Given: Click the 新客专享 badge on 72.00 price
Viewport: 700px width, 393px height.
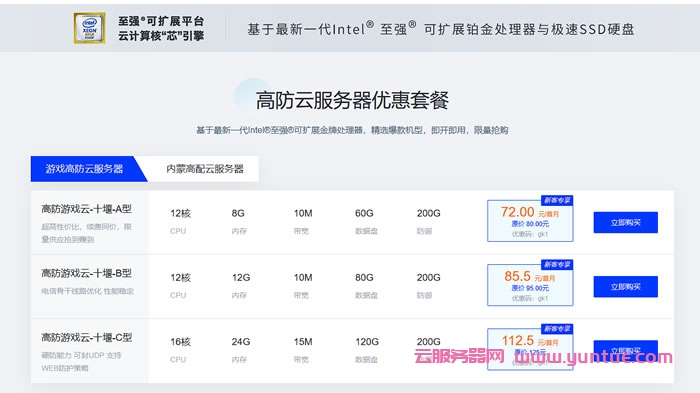Looking at the screenshot, I should pyautogui.click(x=557, y=201).
